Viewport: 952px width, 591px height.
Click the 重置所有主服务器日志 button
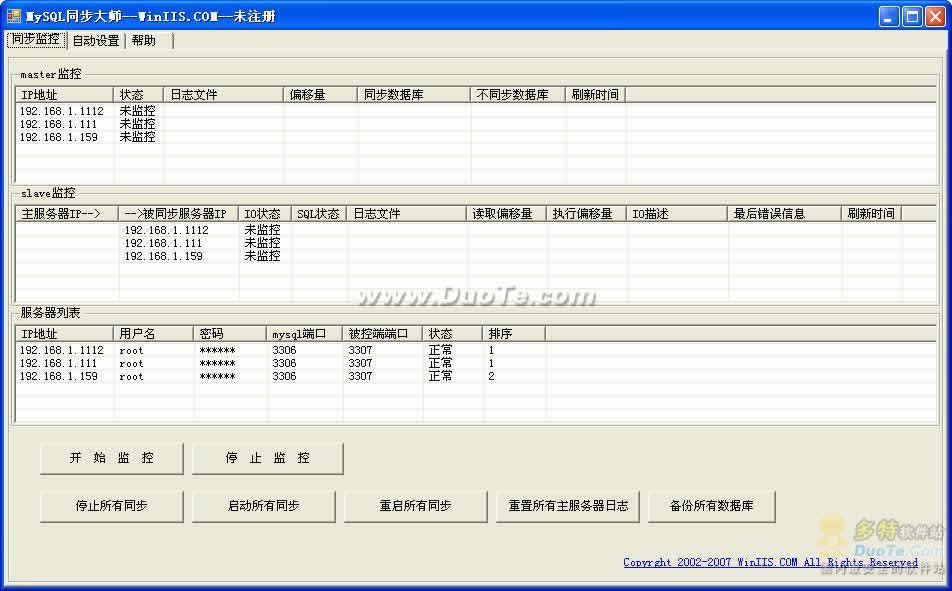click(568, 506)
